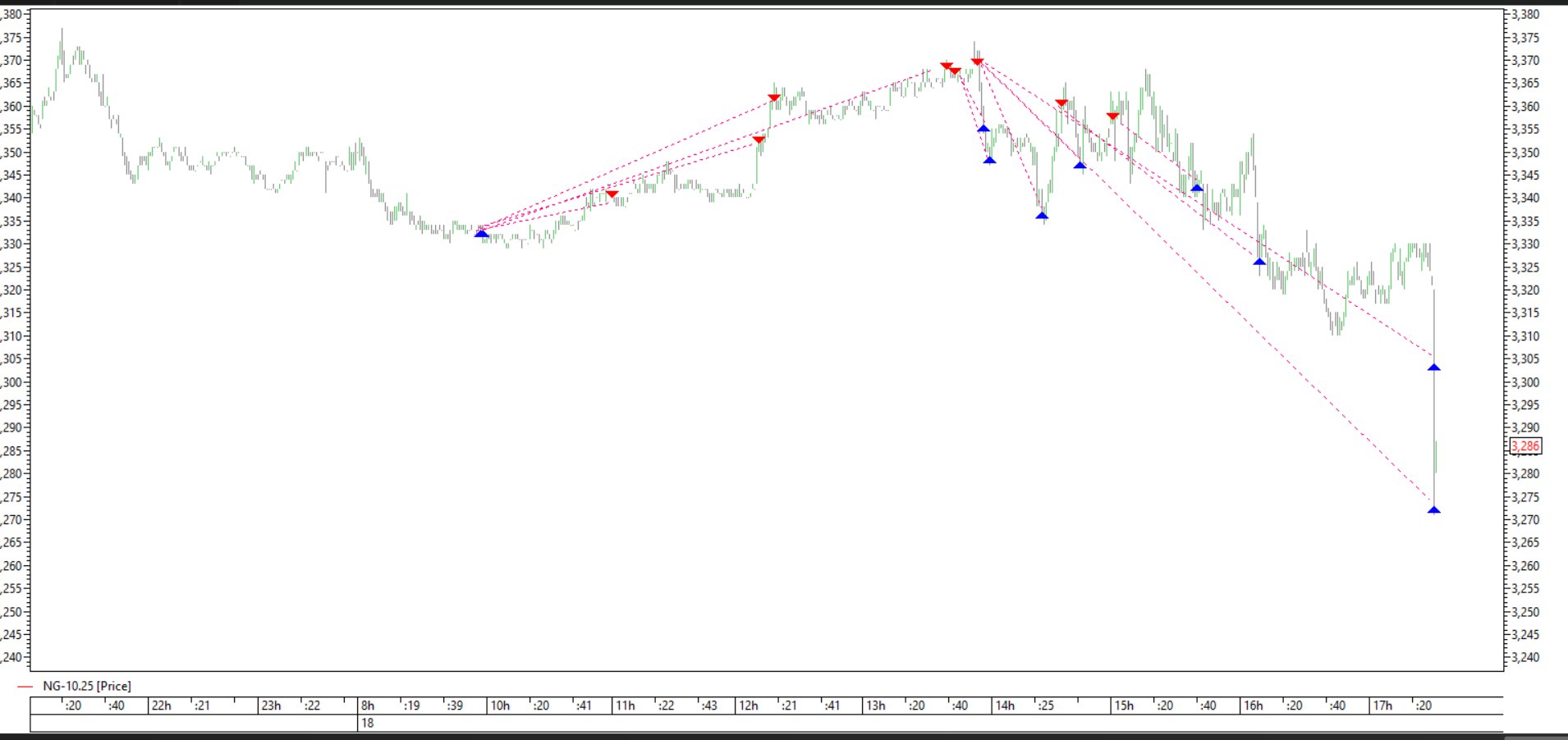Click the date label 18 below the time axis

tap(367, 723)
